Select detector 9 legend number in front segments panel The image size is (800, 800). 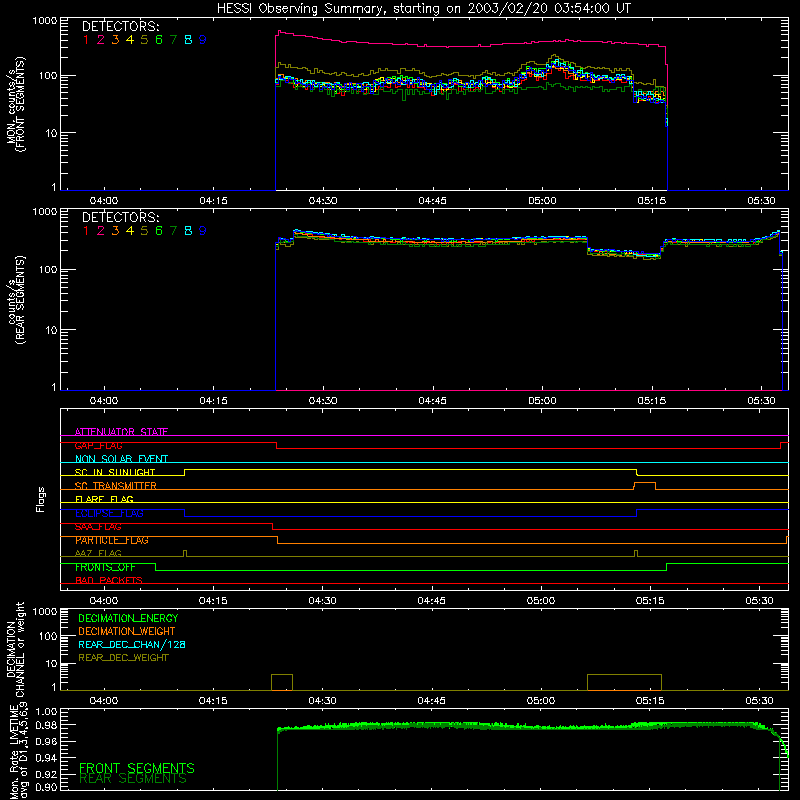click(203, 40)
